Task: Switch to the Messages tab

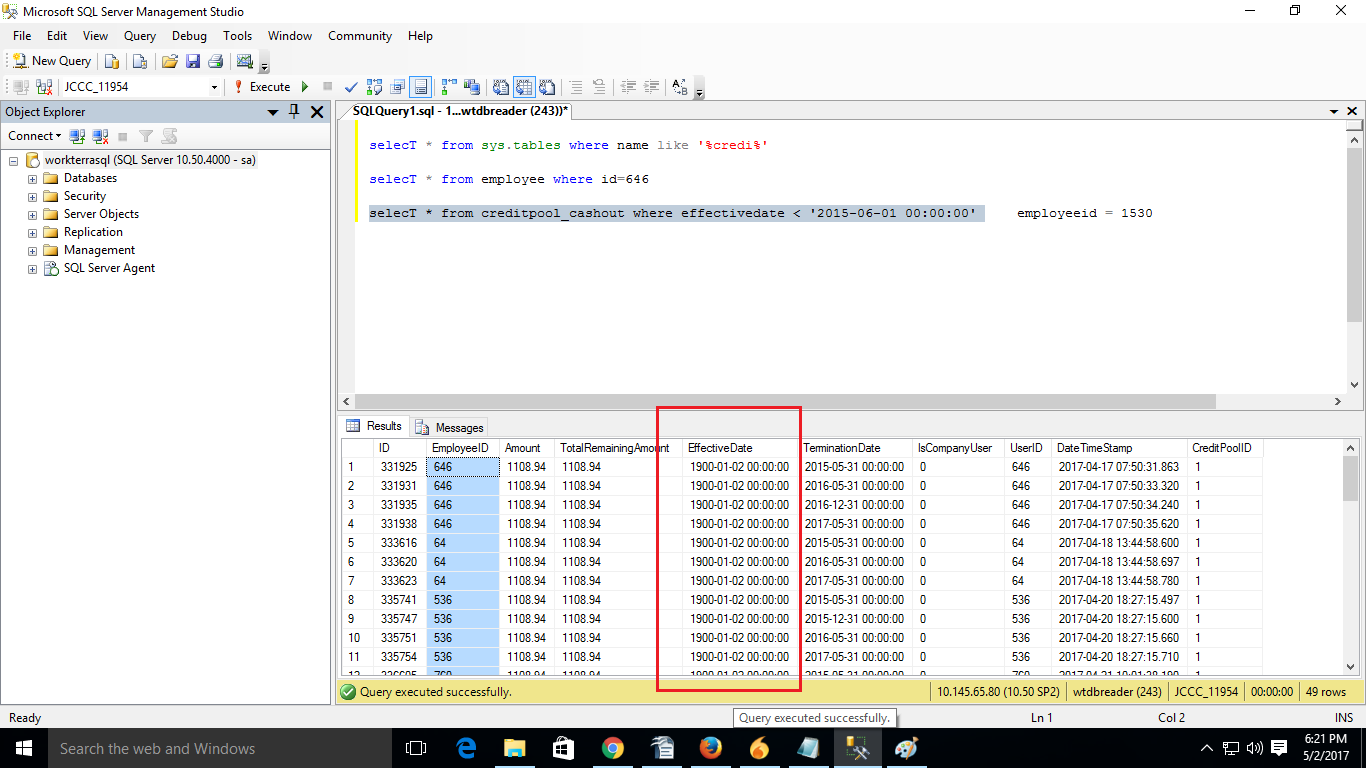Action: pyautogui.click(x=450, y=427)
